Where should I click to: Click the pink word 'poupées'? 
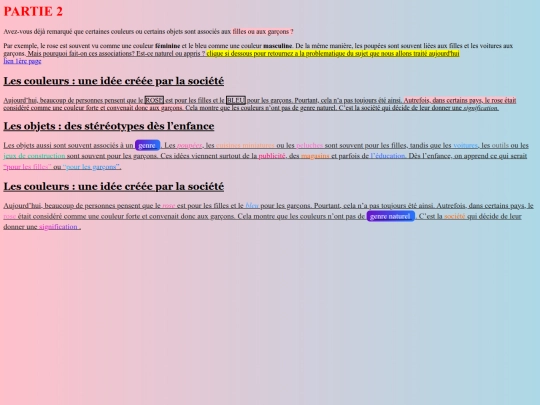point(189,146)
